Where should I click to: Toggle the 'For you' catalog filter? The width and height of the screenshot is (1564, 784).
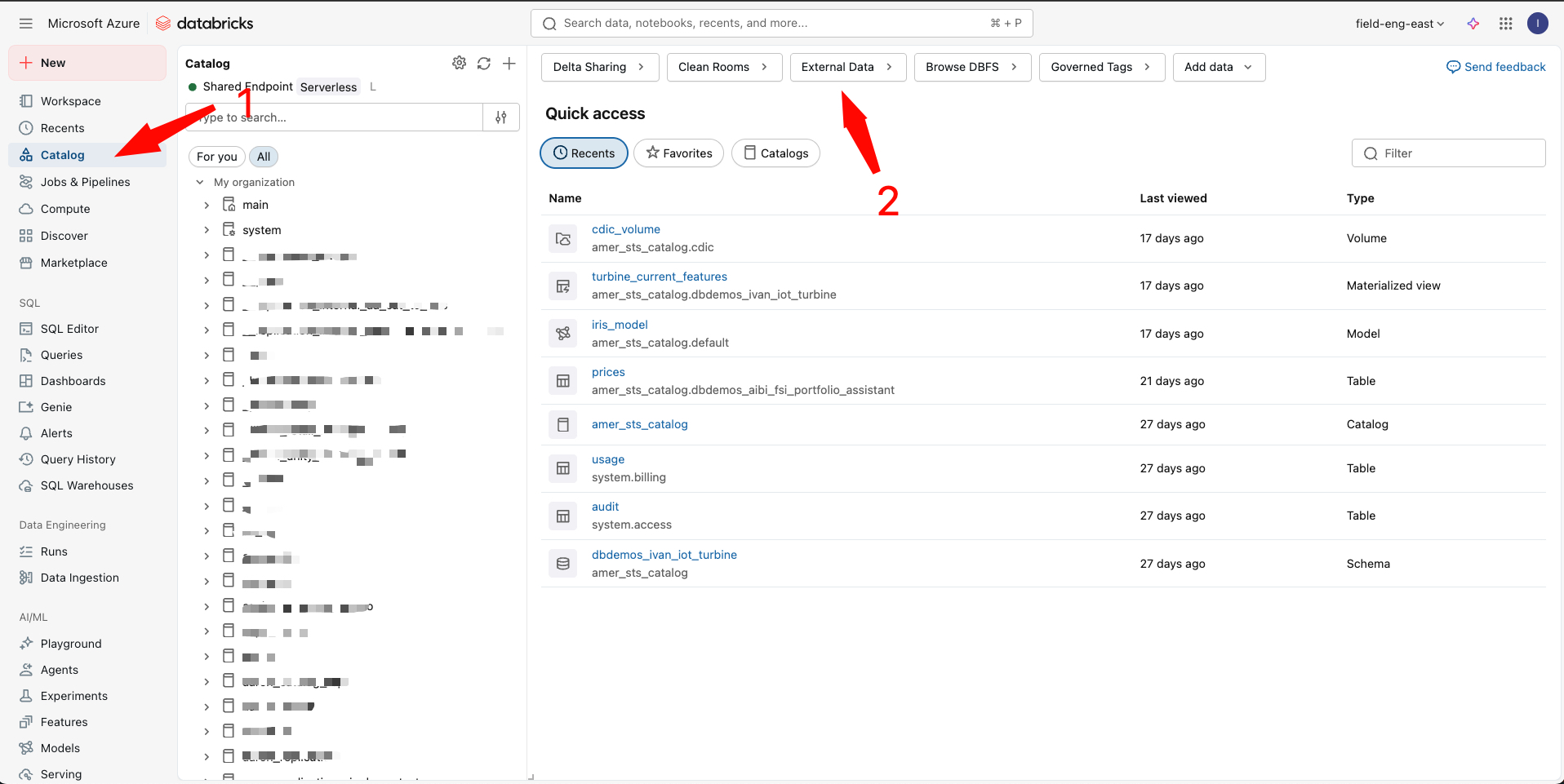point(216,157)
